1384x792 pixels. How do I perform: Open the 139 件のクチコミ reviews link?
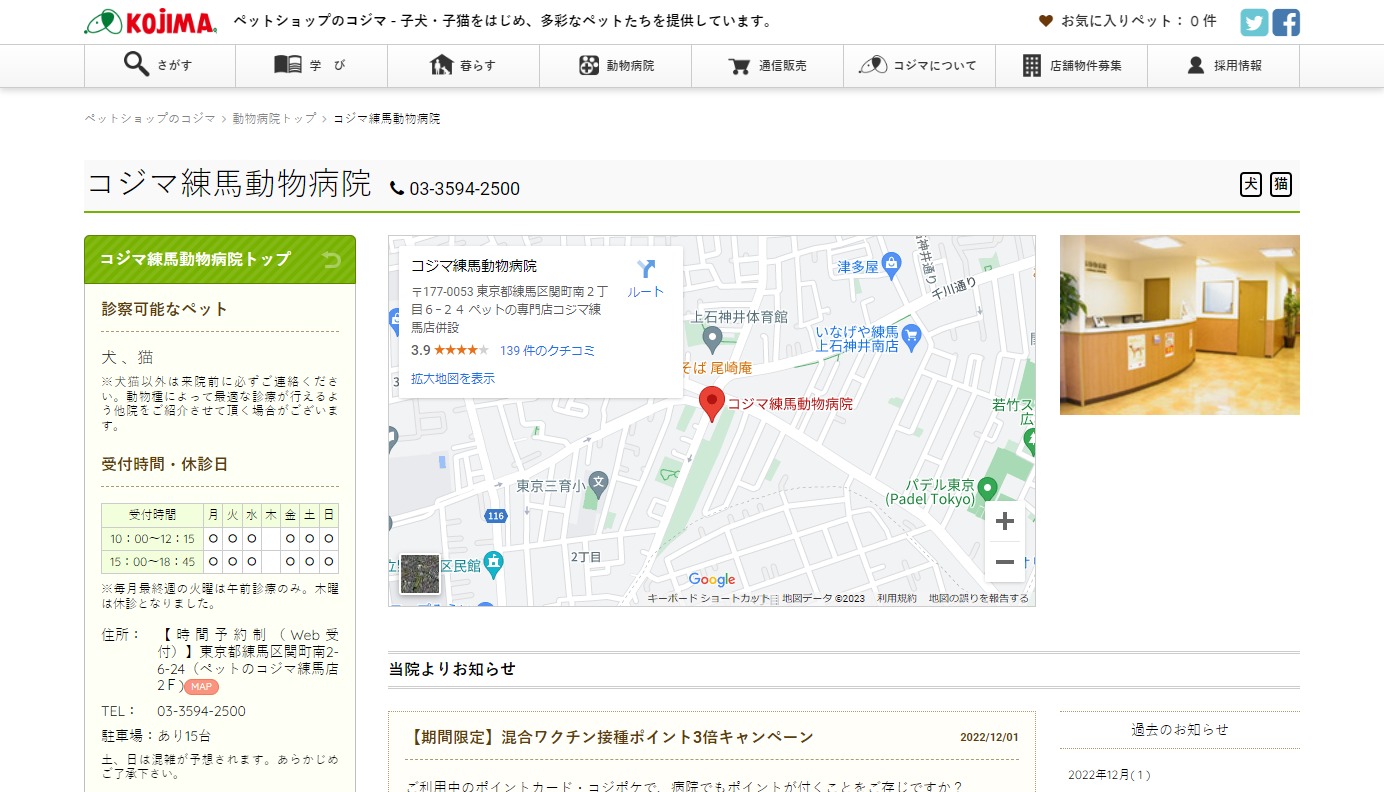tap(547, 351)
